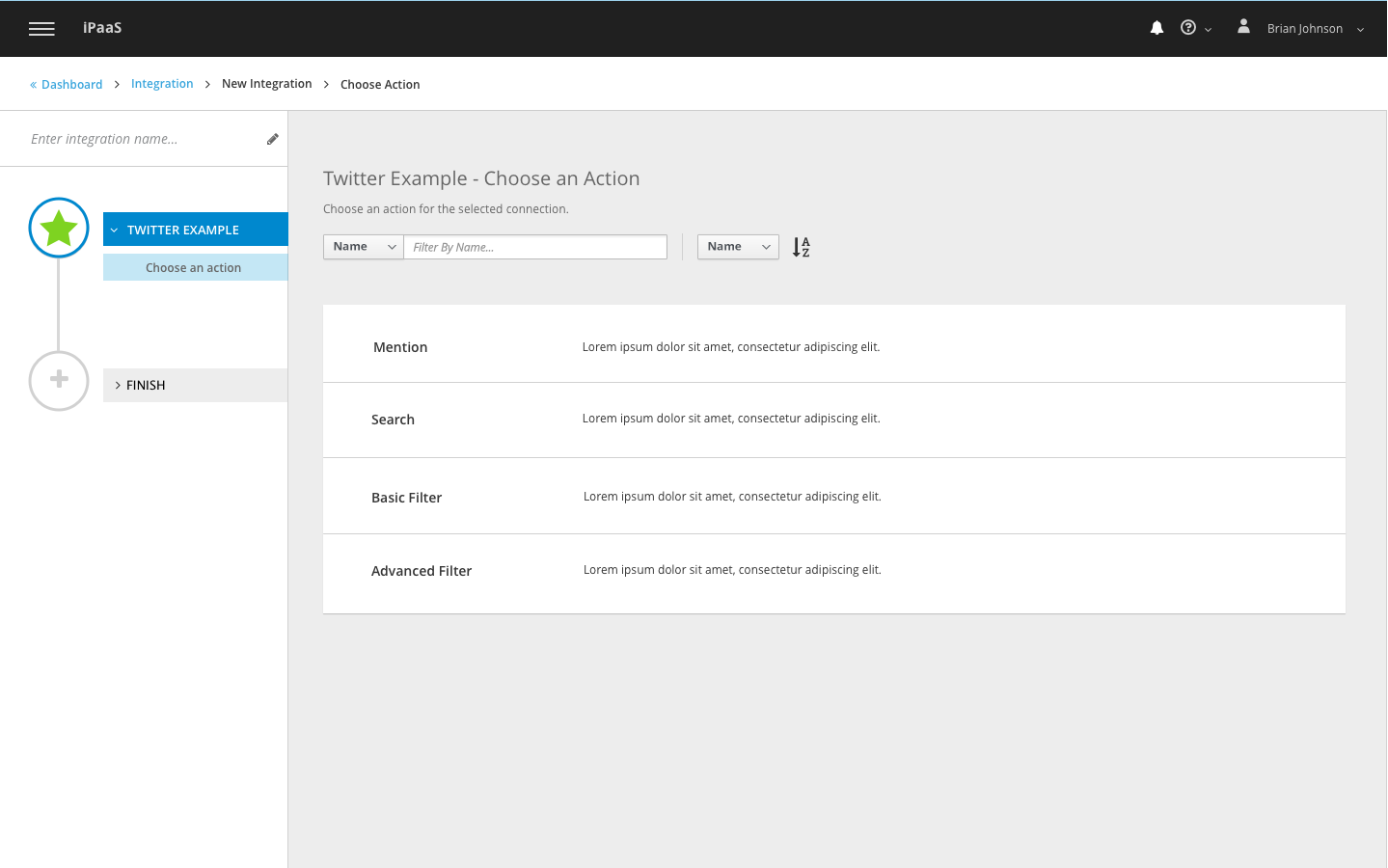Open the Name sort-by dropdown
Image resolution: width=1388 pixels, height=868 pixels.
(x=738, y=247)
